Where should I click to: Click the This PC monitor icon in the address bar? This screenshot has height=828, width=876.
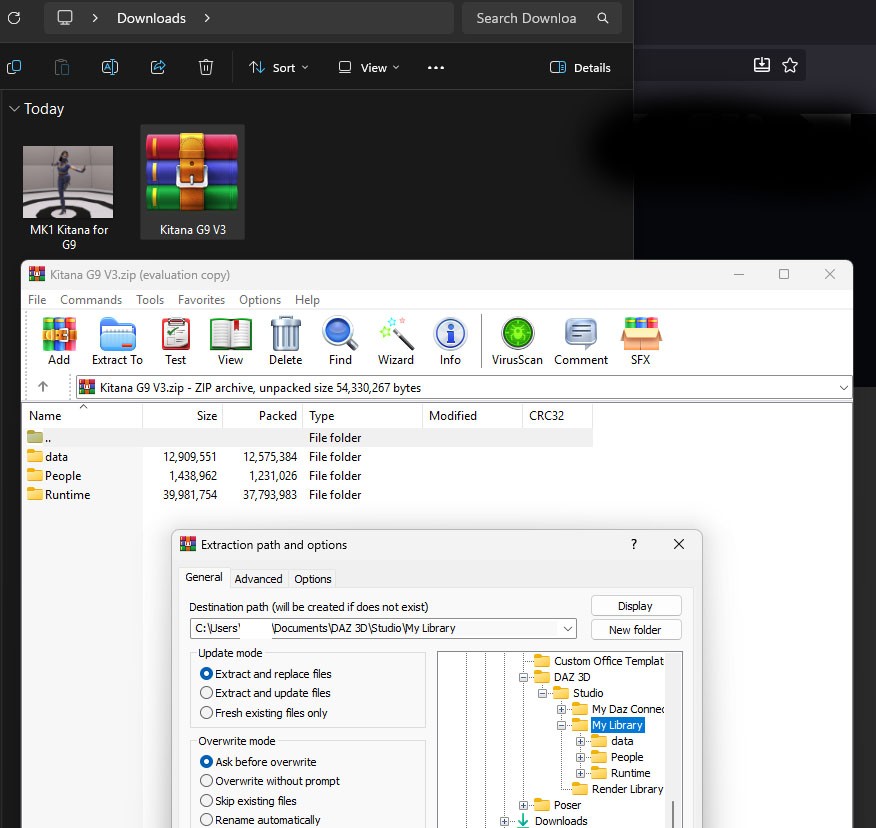pos(65,17)
